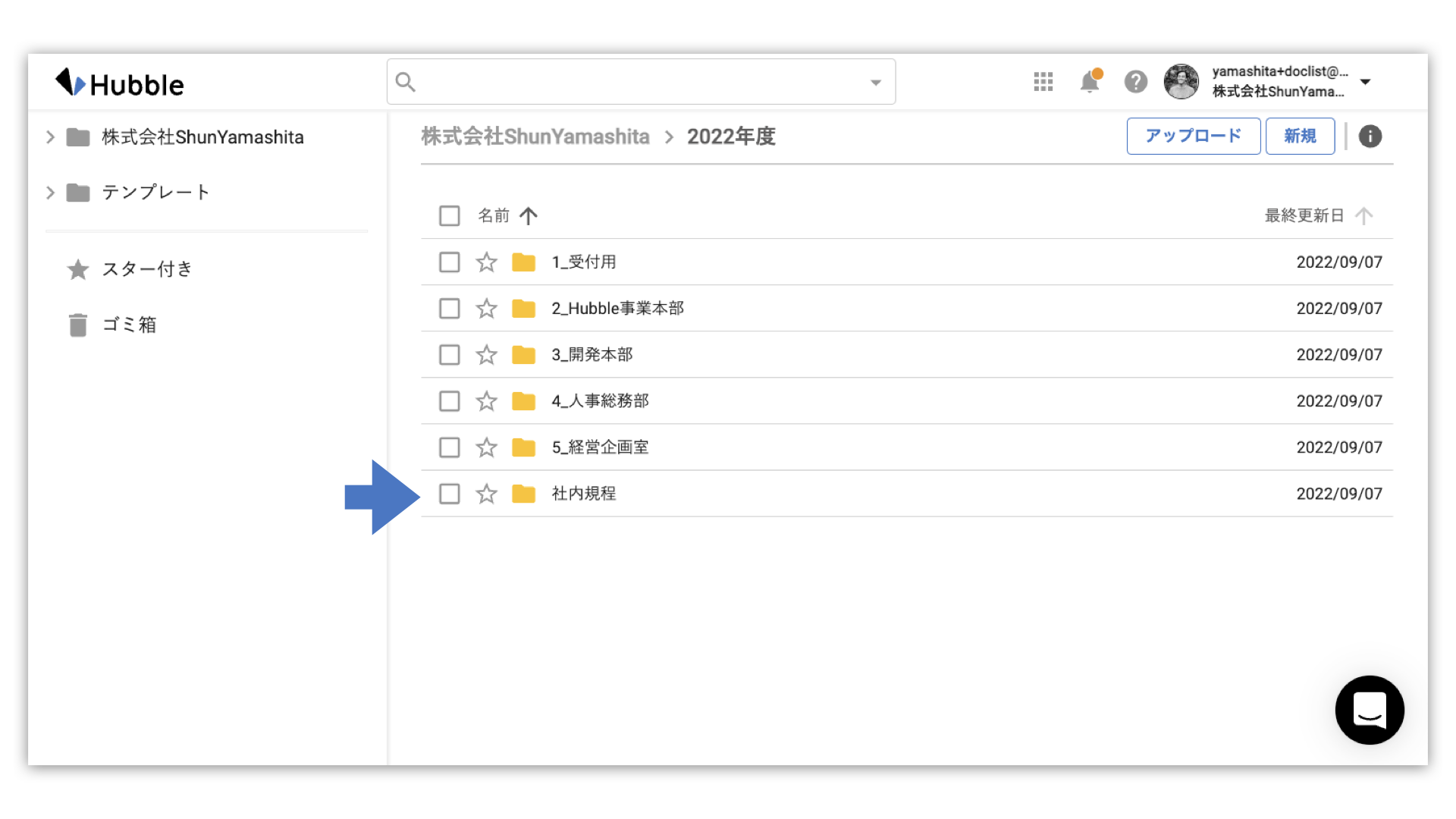Open ゴミ箱 trash in sidebar
1456x819 pixels.
click(129, 325)
